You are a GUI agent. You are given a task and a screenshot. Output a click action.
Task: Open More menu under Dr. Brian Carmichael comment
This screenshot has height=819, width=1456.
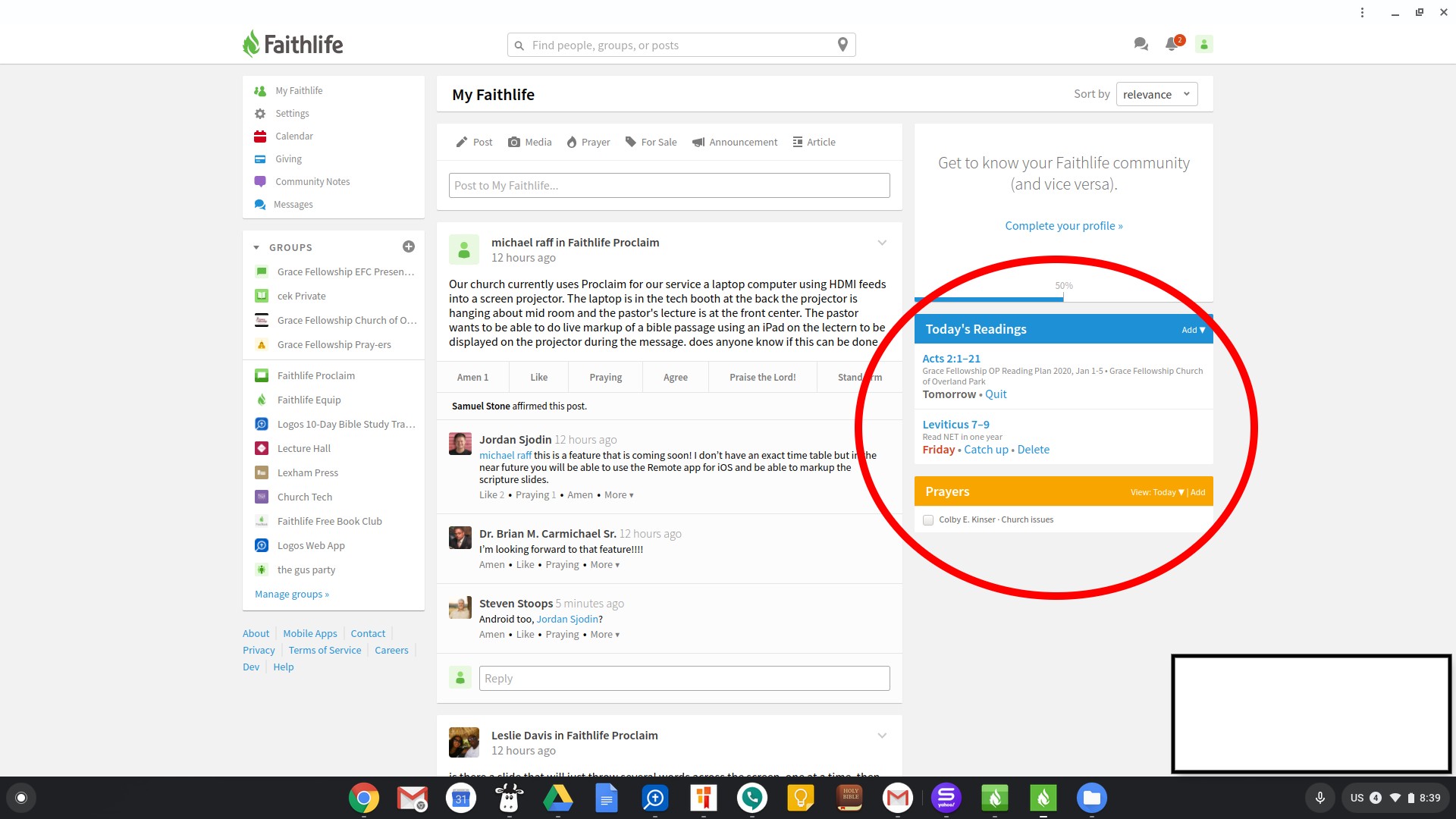pos(605,565)
